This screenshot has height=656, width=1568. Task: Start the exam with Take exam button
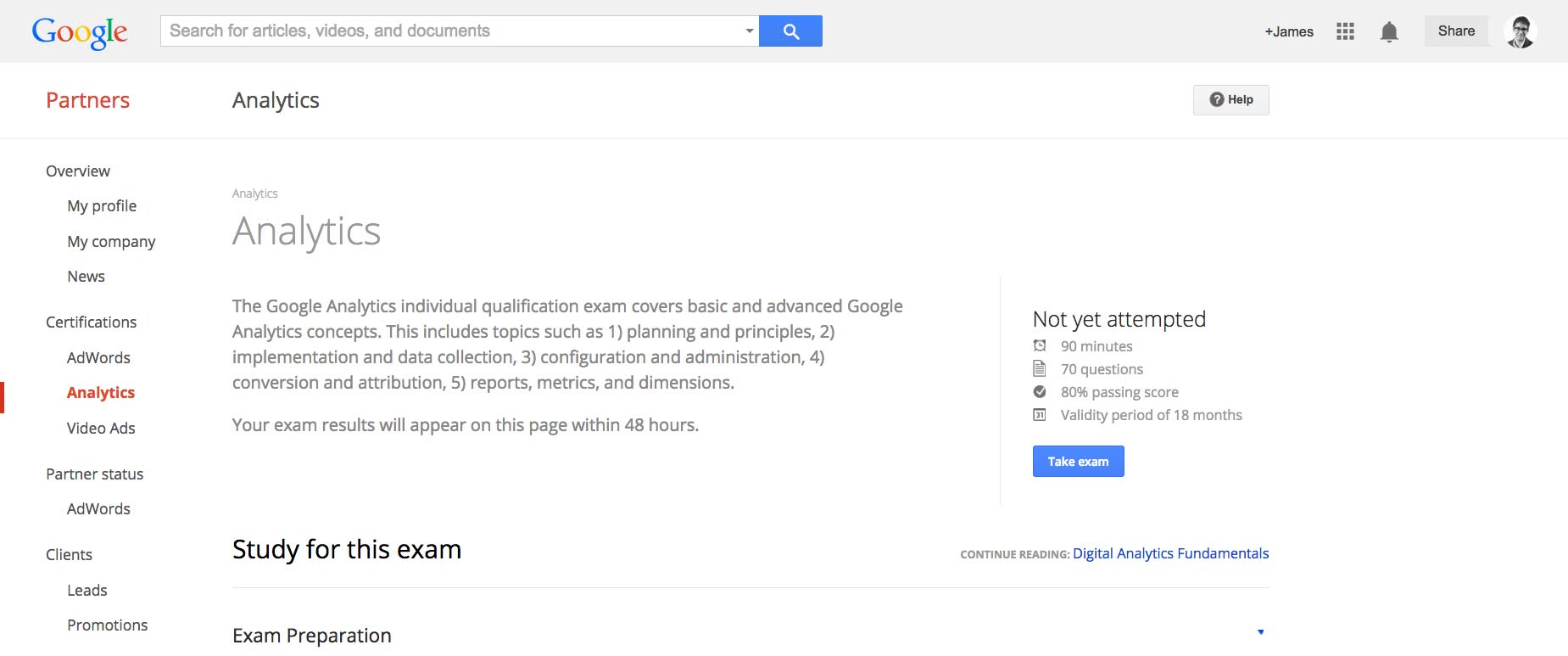[1079, 462]
